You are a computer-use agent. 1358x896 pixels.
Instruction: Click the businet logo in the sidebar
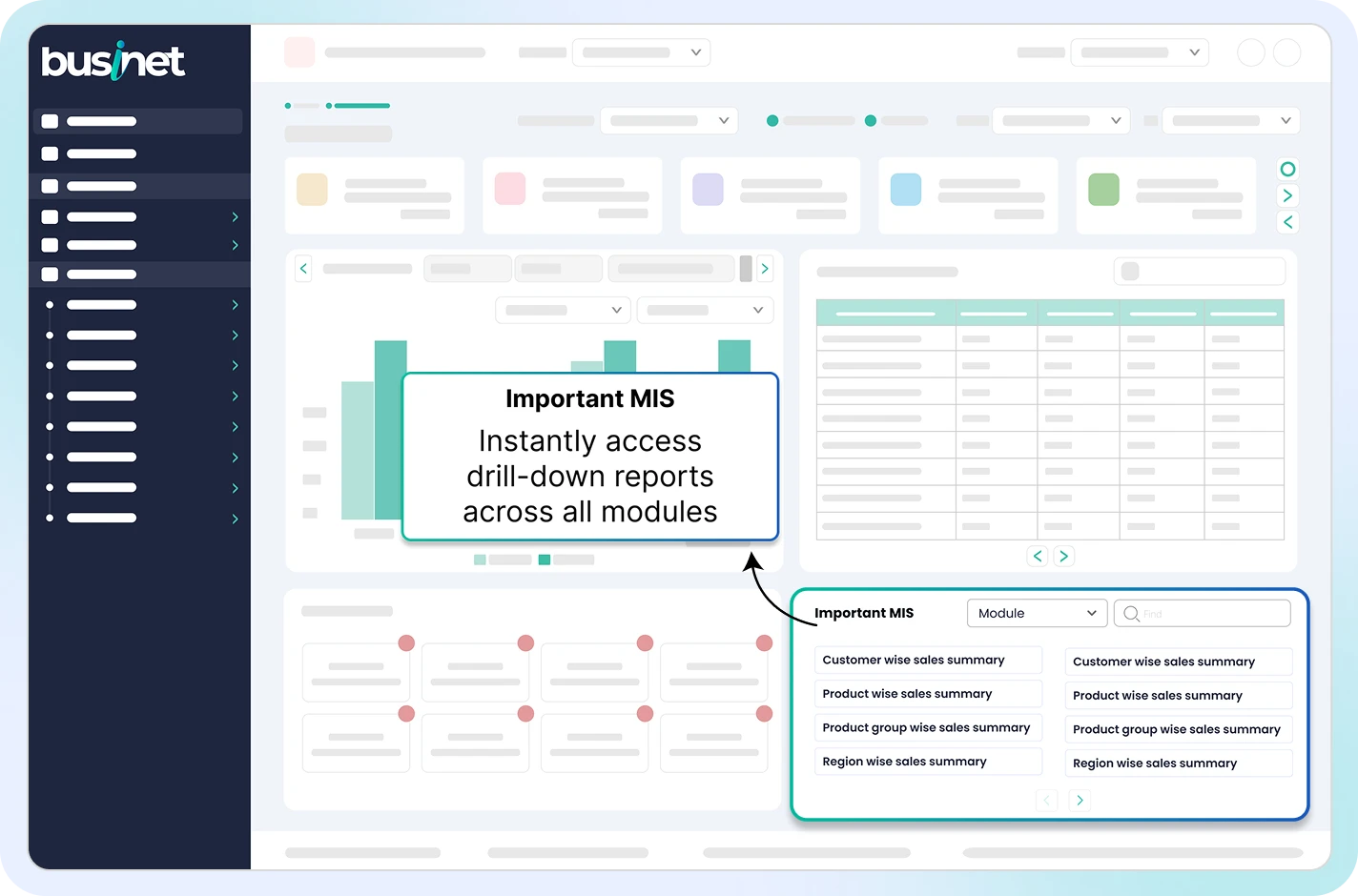[x=113, y=62]
